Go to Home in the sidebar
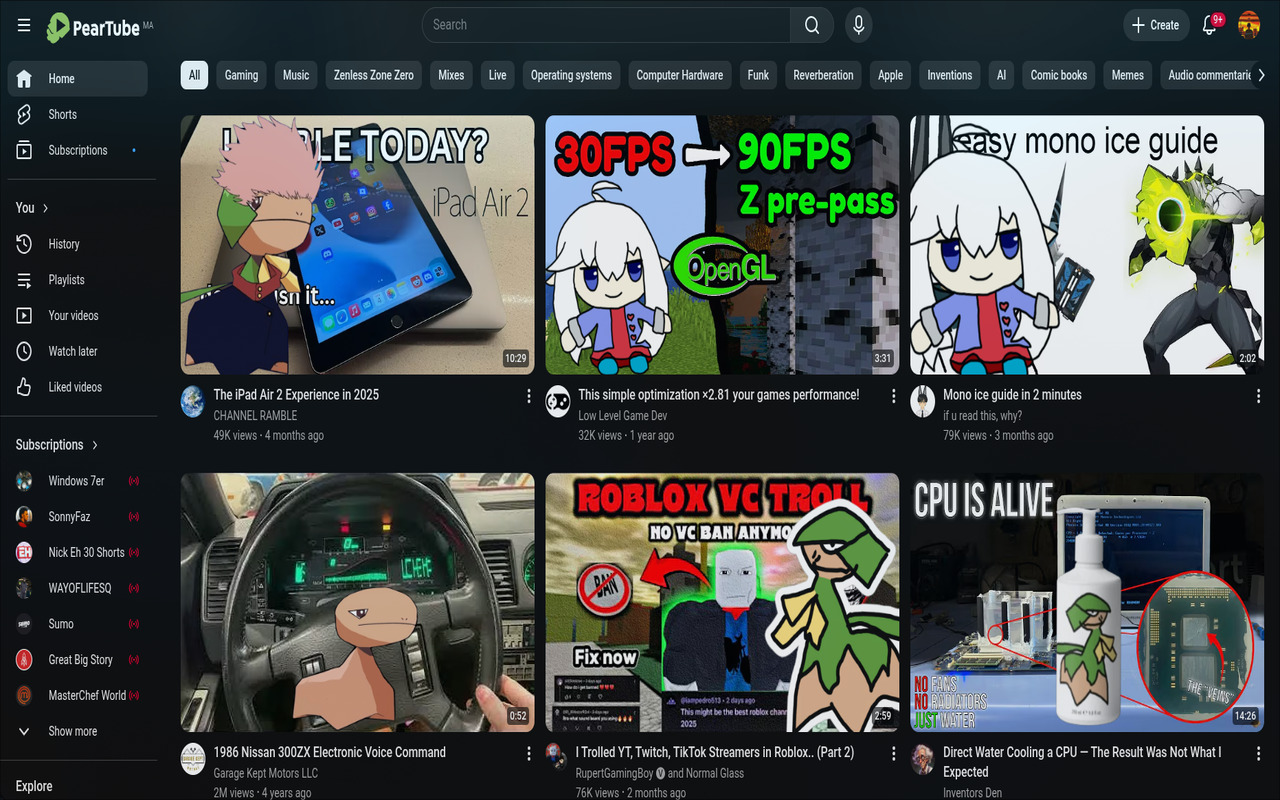Screen dimensions: 1280x800 coord(77,78)
